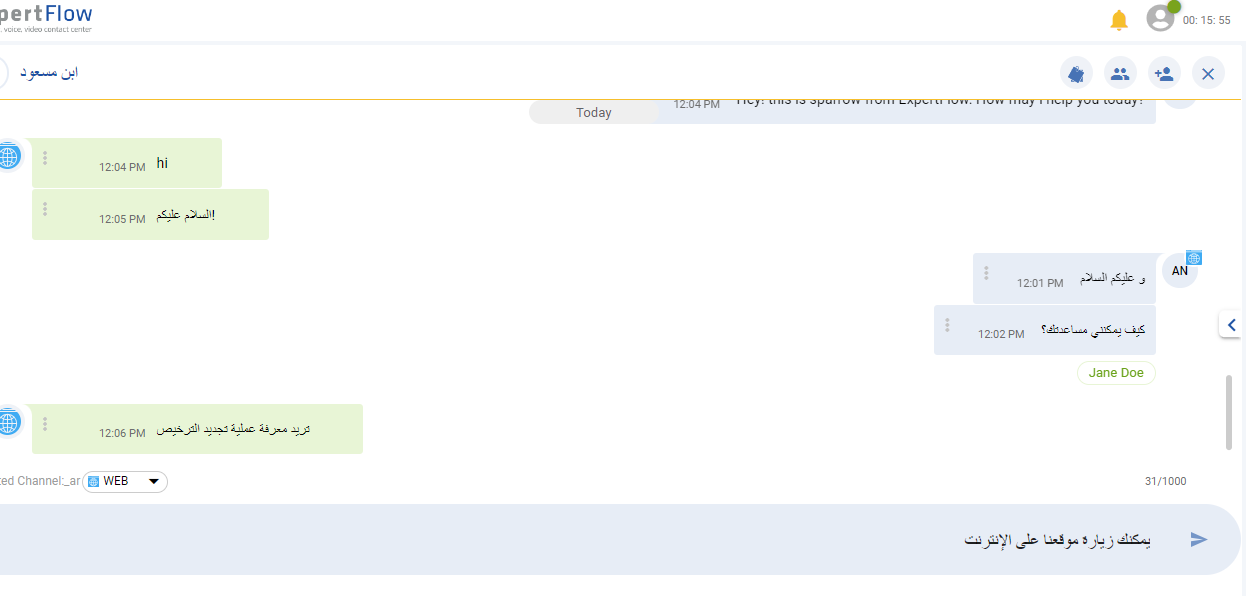Open options on the 12:06 PM customer message
1246x596 pixels.
pyautogui.click(x=45, y=424)
